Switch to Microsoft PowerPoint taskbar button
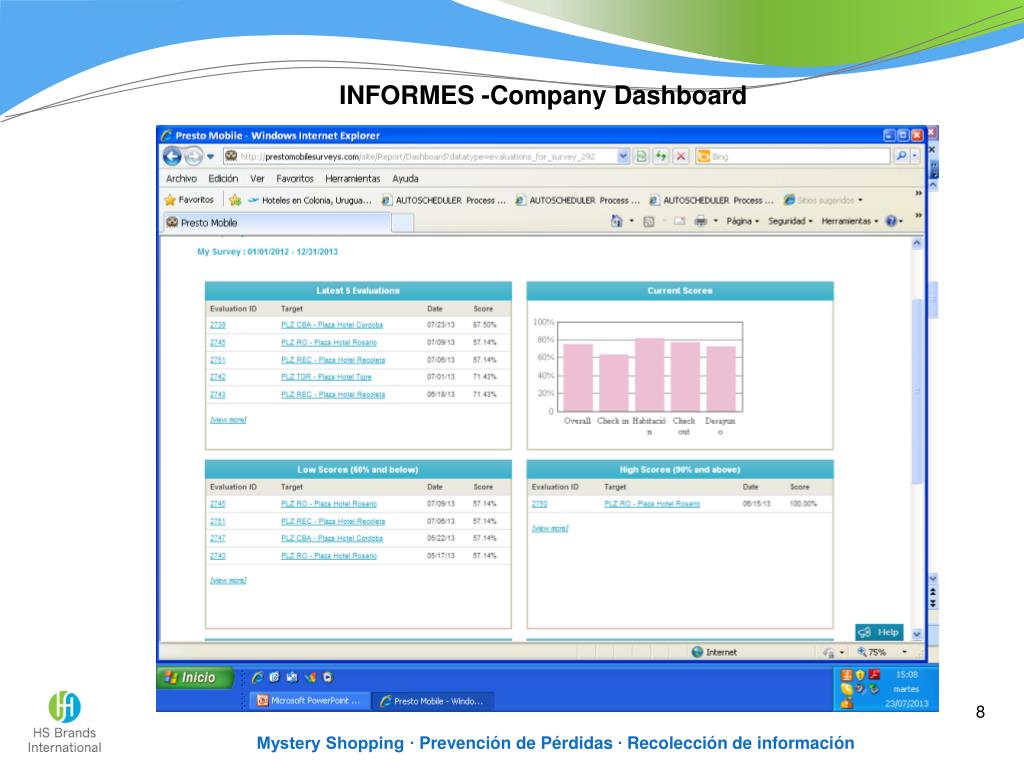The image size is (1024, 768). tap(309, 701)
